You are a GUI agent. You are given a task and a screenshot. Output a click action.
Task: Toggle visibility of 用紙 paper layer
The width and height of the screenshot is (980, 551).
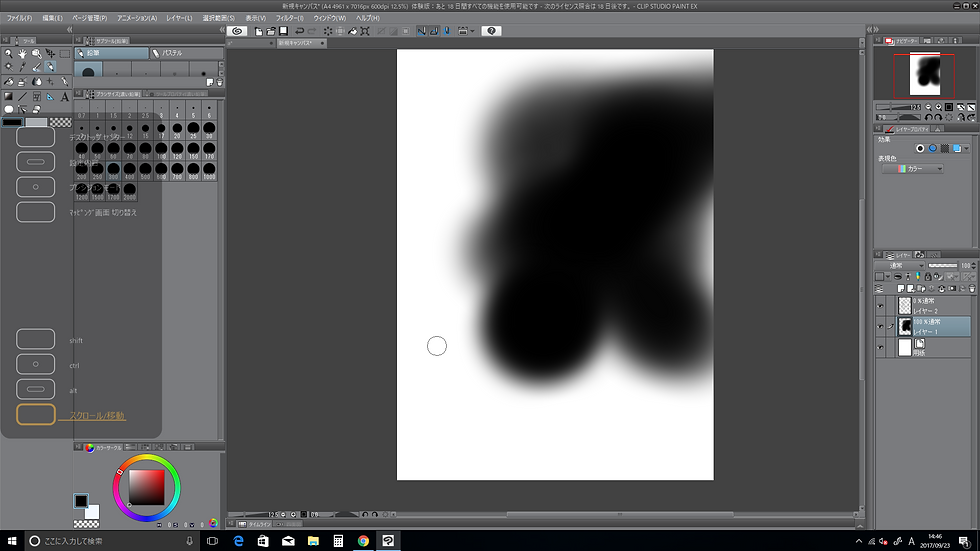pos(880,347)
